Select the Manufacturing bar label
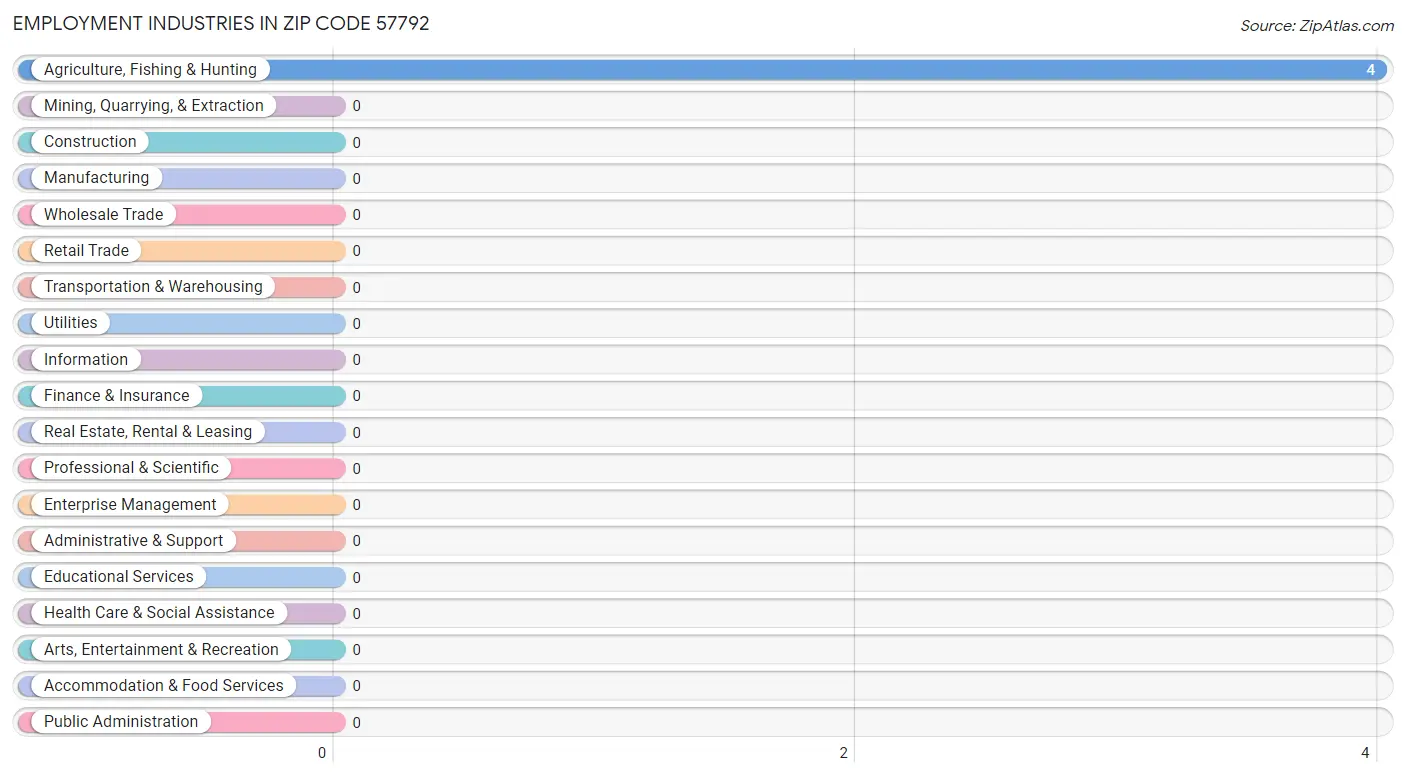This screenshot has height=777, width=1406. tap(96, 178)
